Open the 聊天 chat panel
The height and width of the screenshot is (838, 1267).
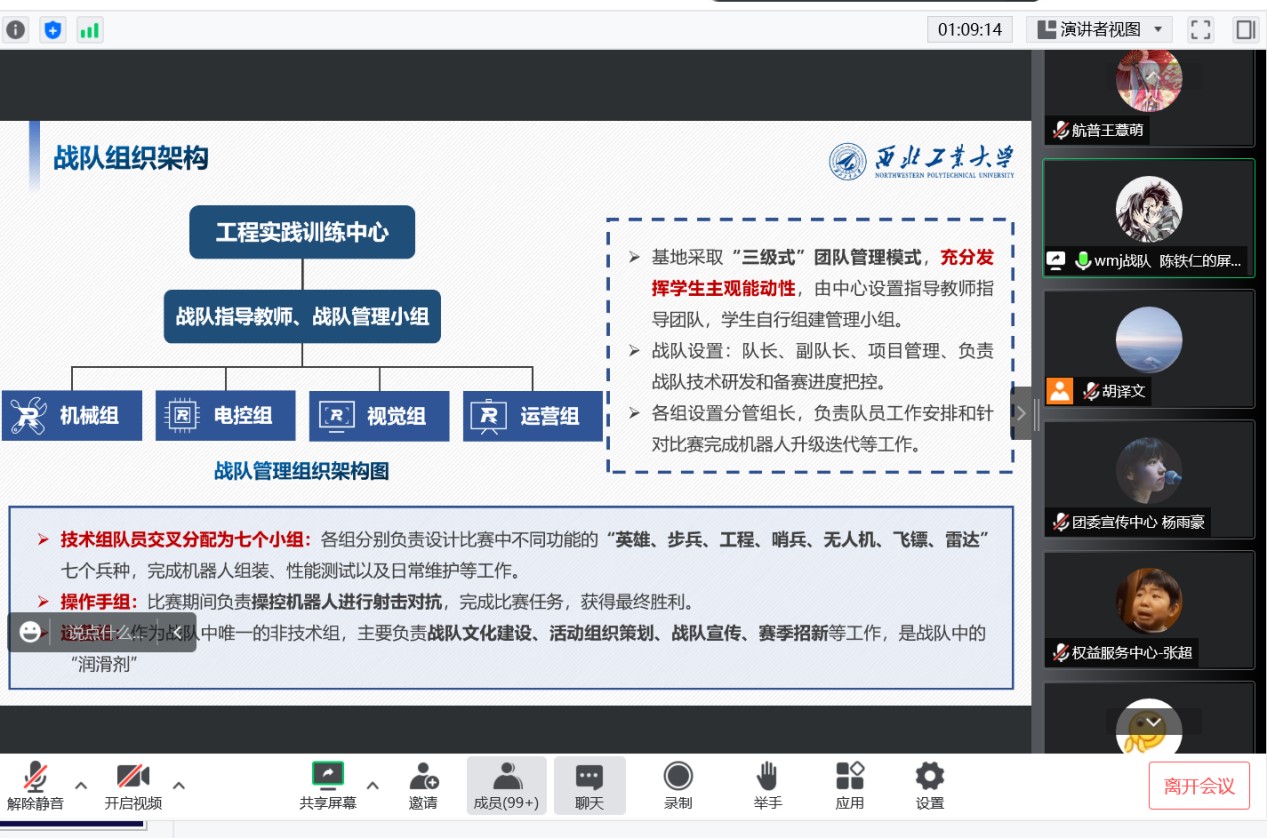[x=589, y=785]
